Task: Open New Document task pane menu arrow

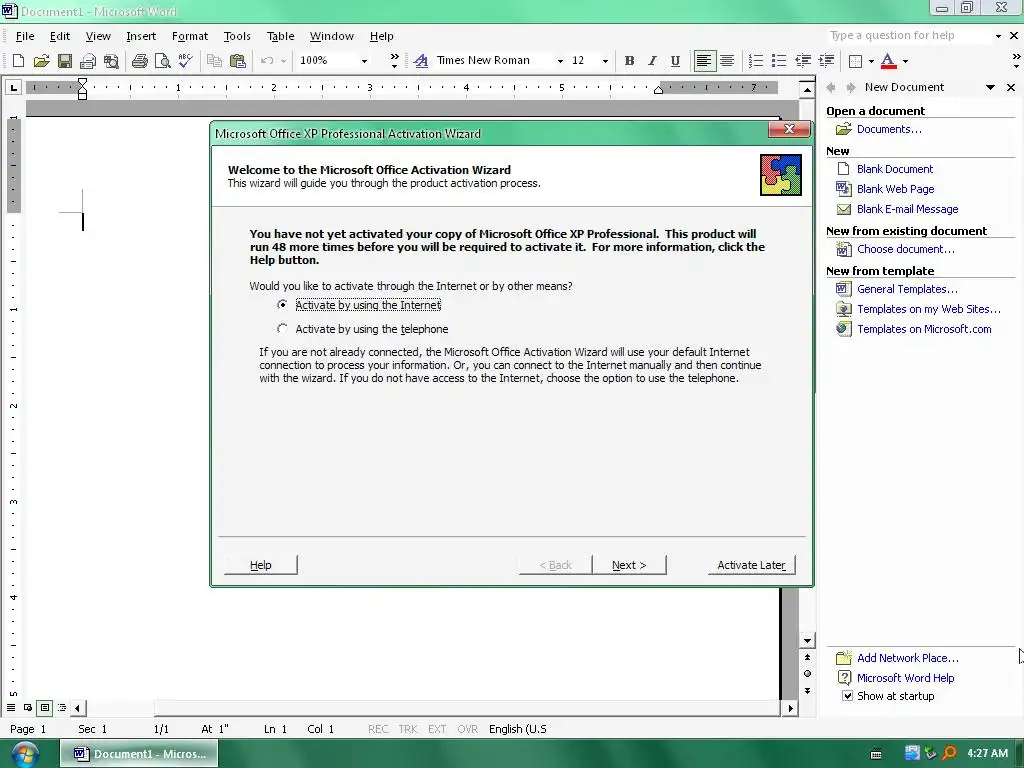Action: (991, 87)
